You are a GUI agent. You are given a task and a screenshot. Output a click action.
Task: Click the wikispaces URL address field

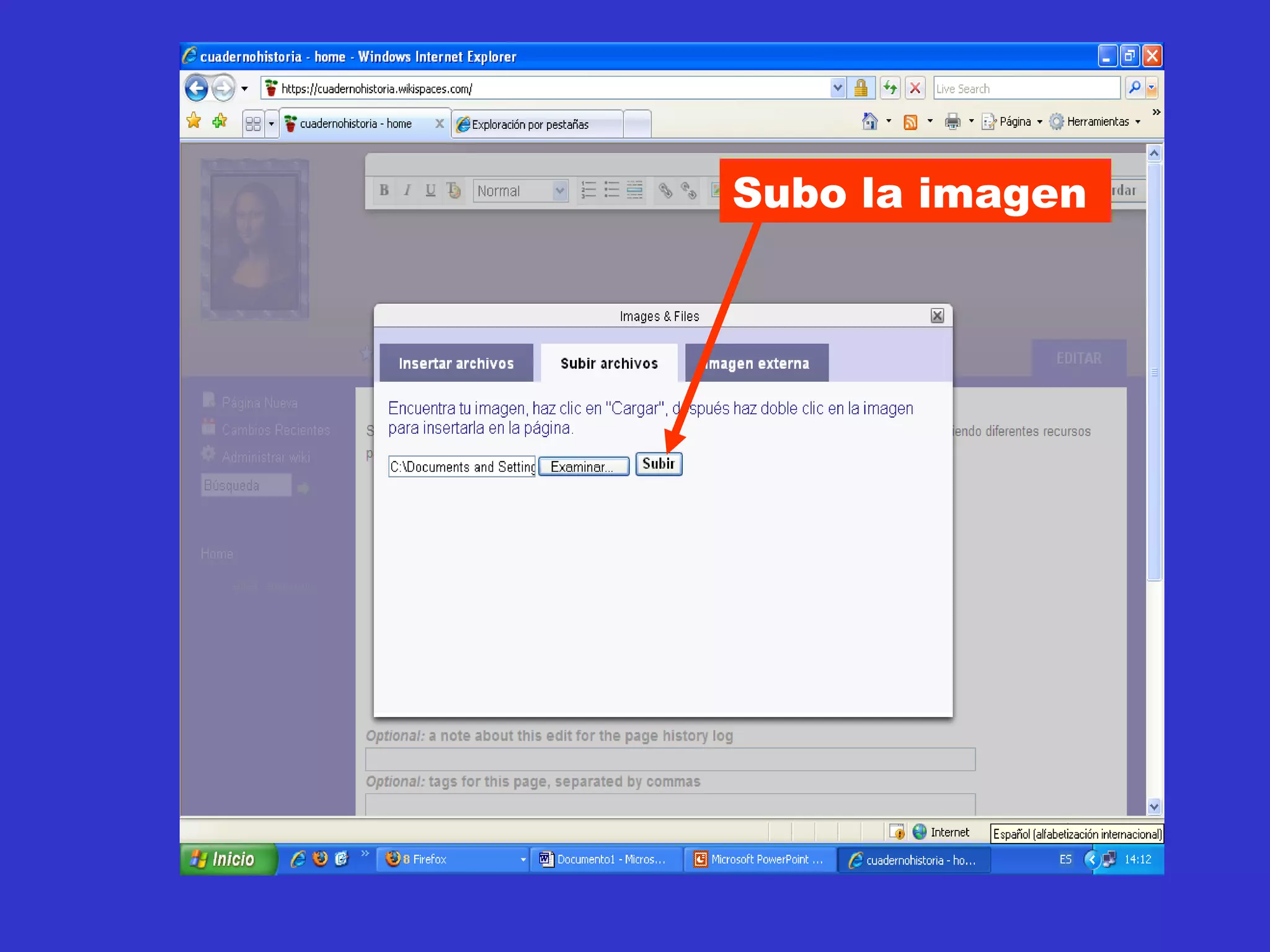[546, 89]
